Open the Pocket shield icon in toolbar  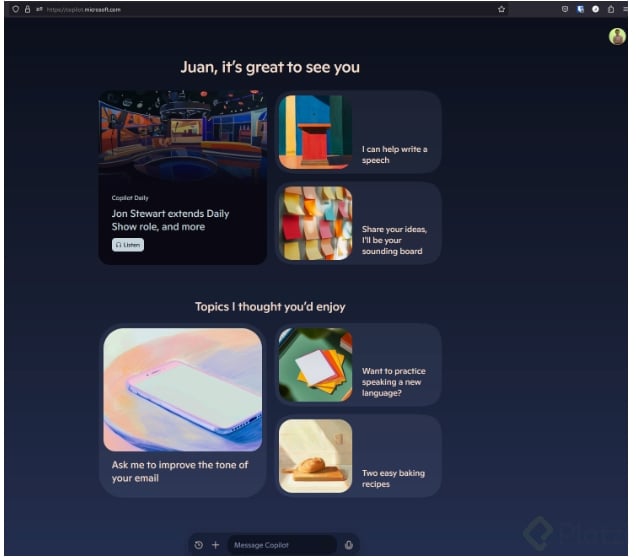(x=565, y=9)
